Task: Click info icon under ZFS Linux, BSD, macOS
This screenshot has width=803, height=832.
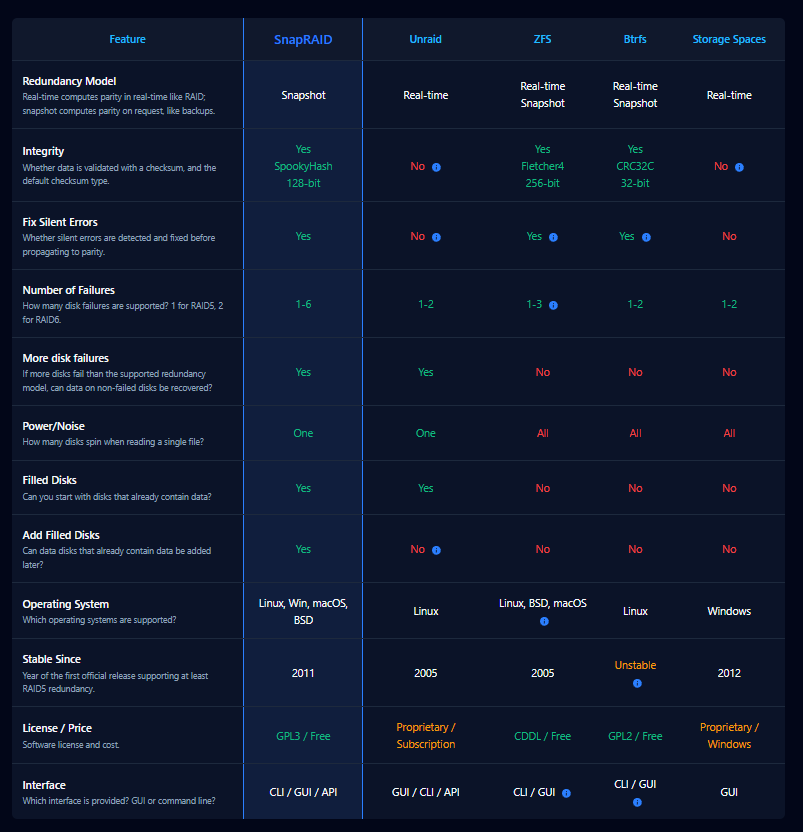Action: pyautogui.click(x=544, y=621)
